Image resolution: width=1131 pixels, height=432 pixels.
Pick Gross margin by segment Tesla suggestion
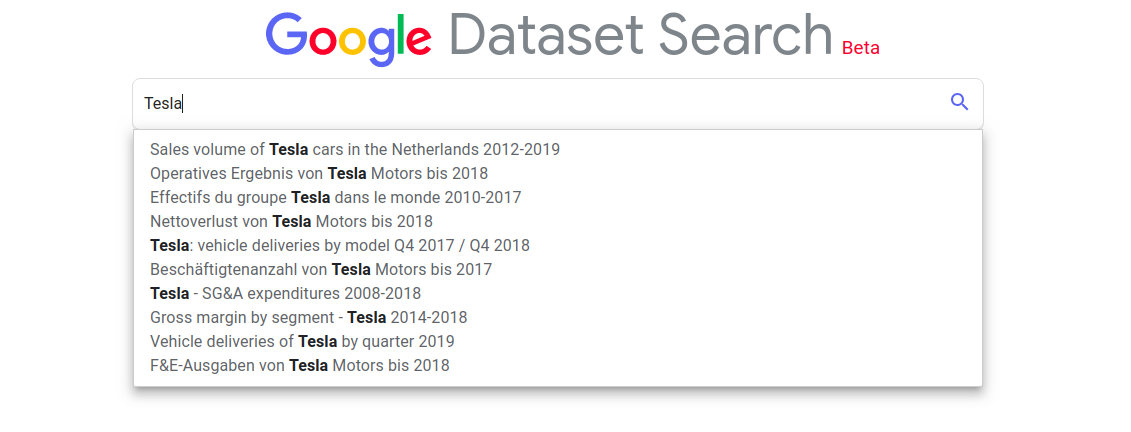coord(557,317)
